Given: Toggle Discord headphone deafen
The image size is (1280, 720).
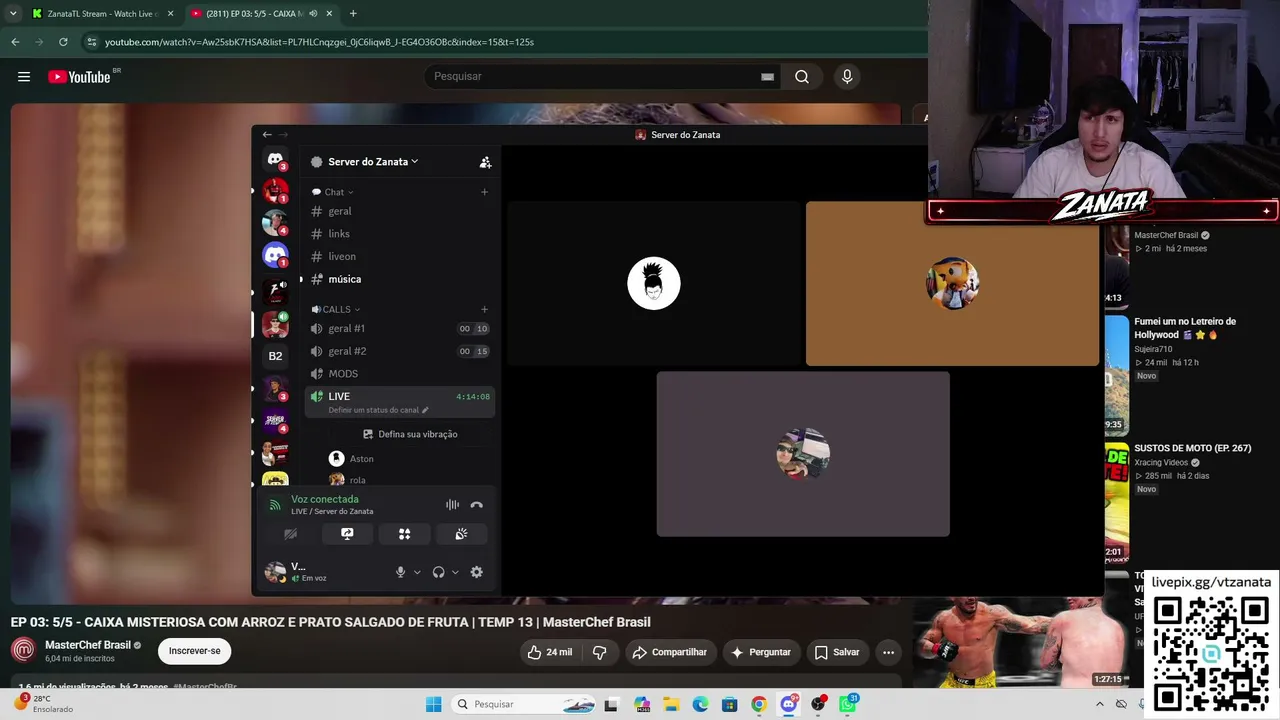Looking at the screenshot, I should pos(438,572).
